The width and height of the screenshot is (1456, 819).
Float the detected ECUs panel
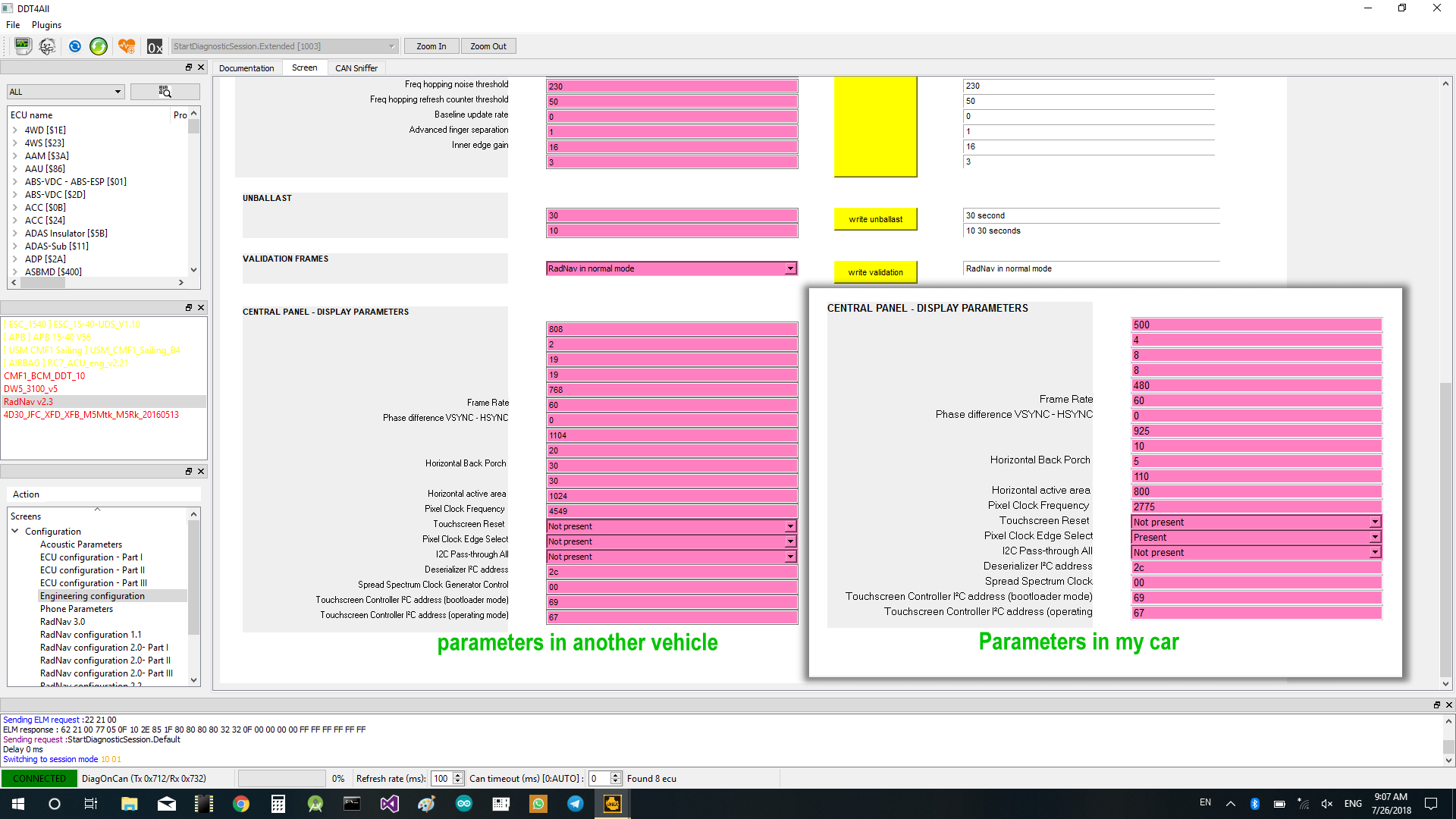coord(189,308)
